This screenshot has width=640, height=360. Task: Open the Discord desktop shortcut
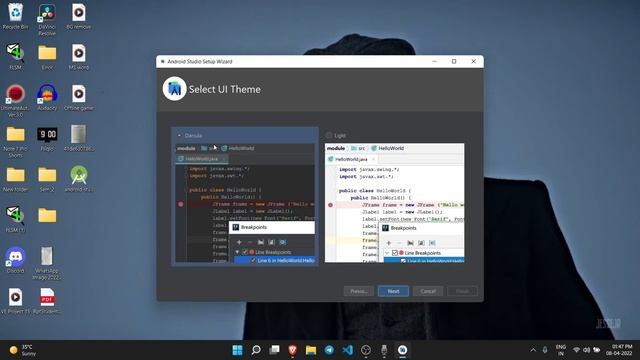coord(16,260)
